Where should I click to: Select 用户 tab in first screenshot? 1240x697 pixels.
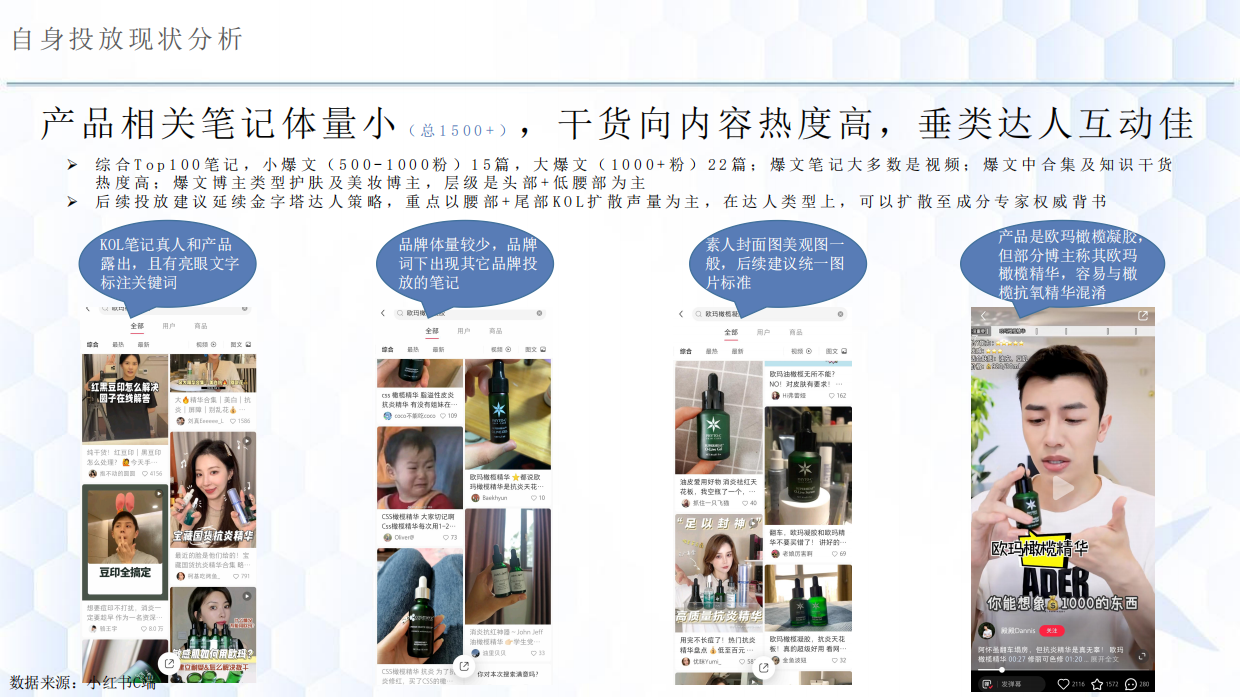tap(169, 326)
